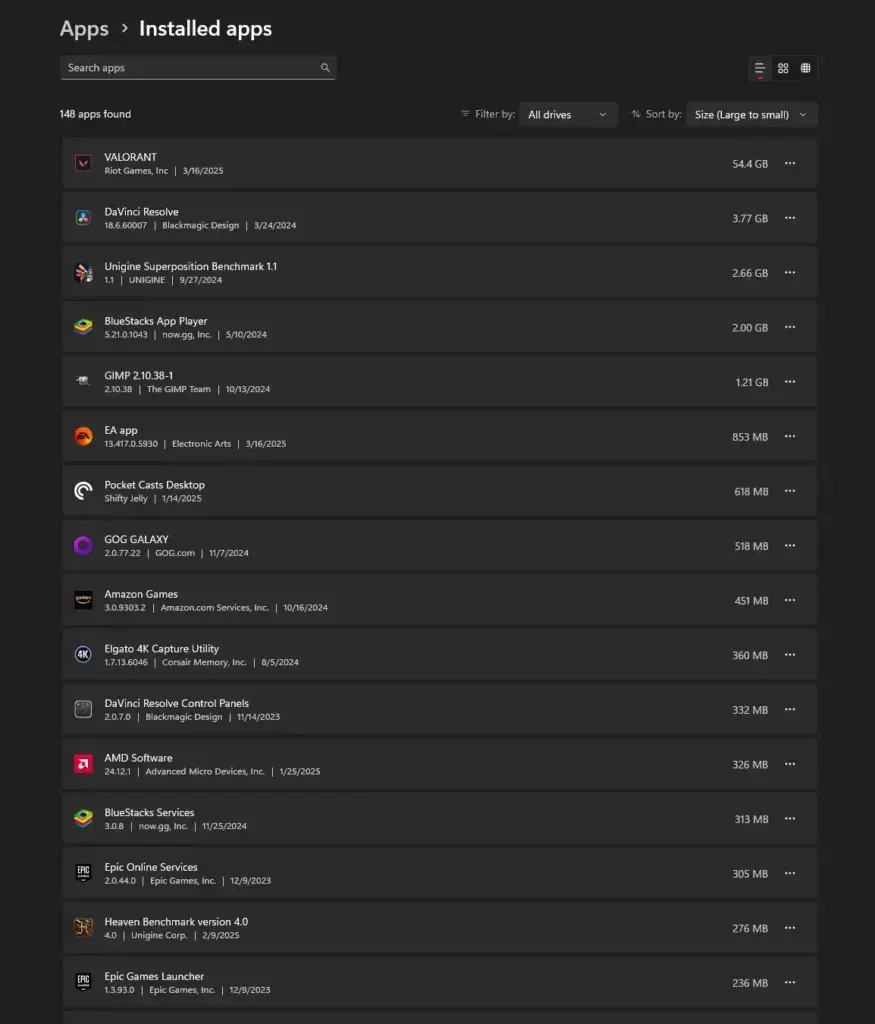Focus the Search apps field

(190, 68)
